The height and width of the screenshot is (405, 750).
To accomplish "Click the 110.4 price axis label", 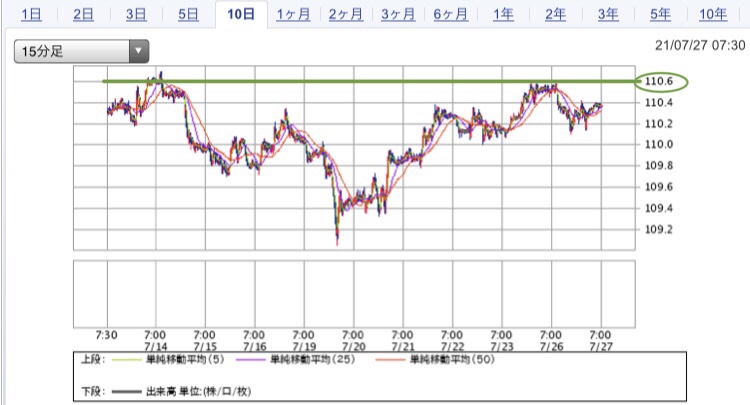I will coord(659,102).
